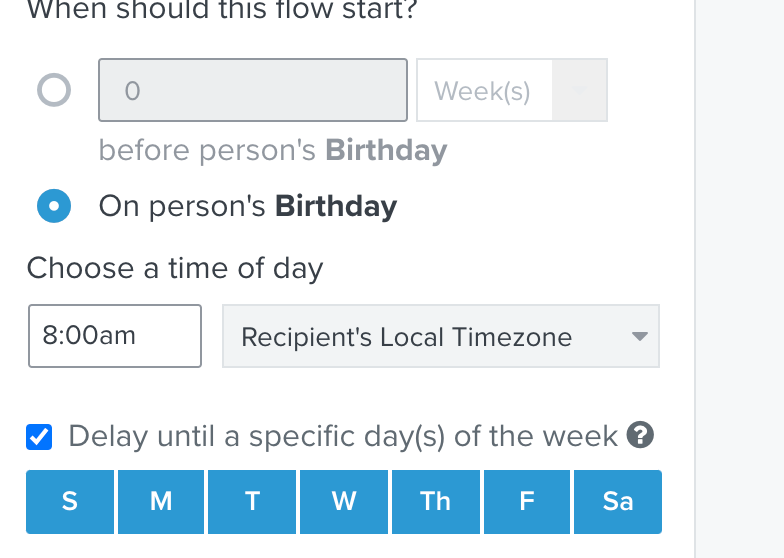Screen dimensions: 784x558
Task: Click the number of weeks input
Action: coord(253,90)
